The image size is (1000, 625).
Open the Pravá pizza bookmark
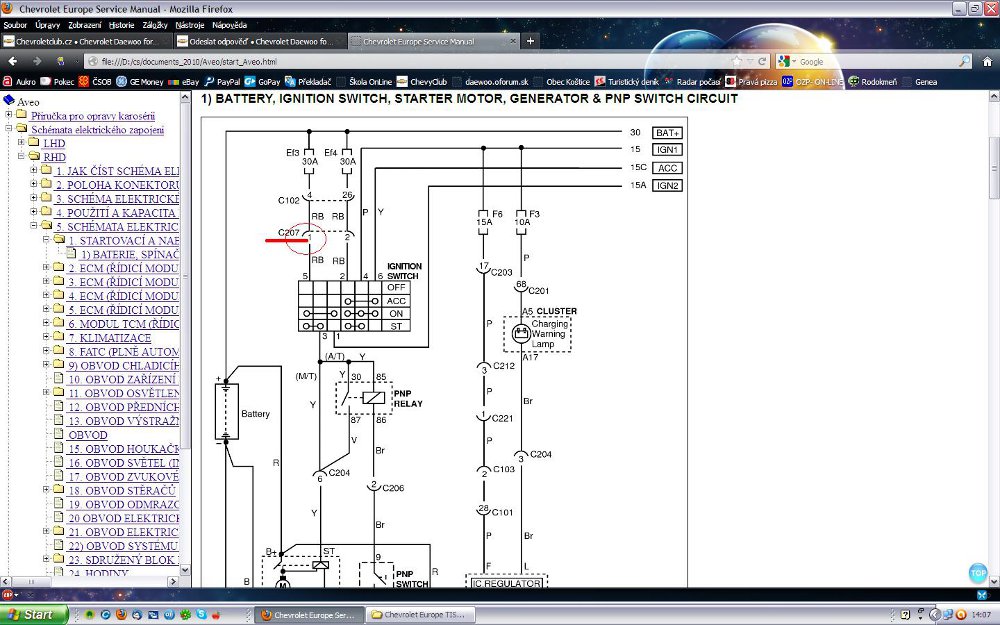pyautogui.click(x=751, y=81)
